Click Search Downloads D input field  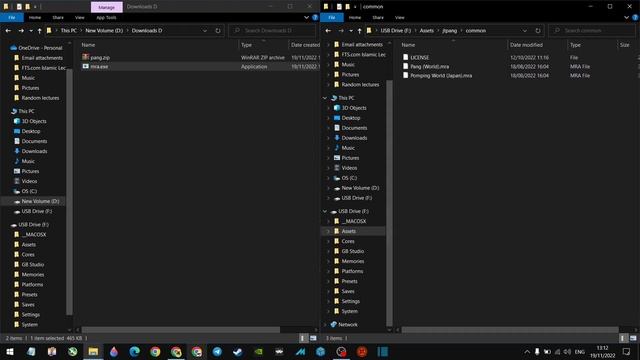pyautogui.click(x=273, y=31)
